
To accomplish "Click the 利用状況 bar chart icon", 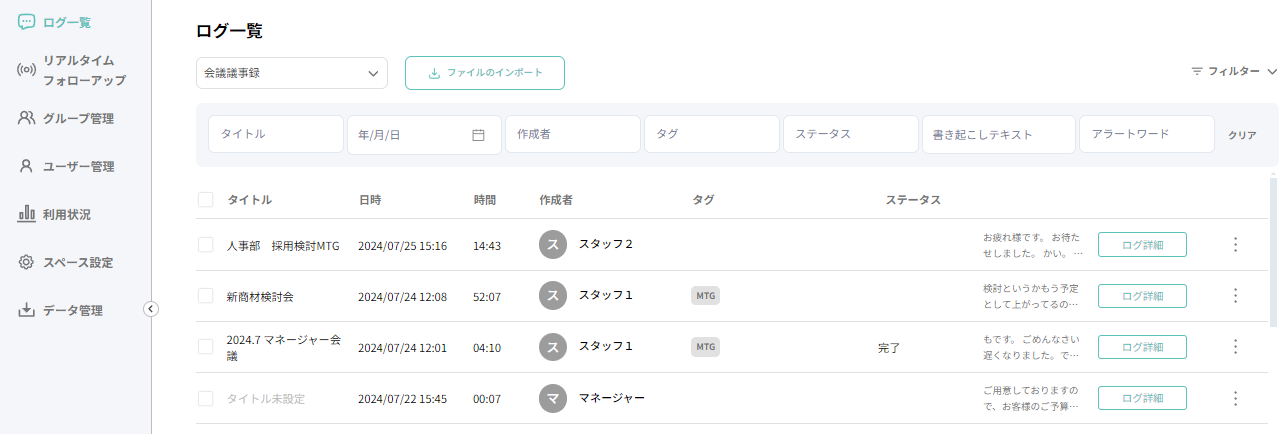I will [x=27, y=214].
